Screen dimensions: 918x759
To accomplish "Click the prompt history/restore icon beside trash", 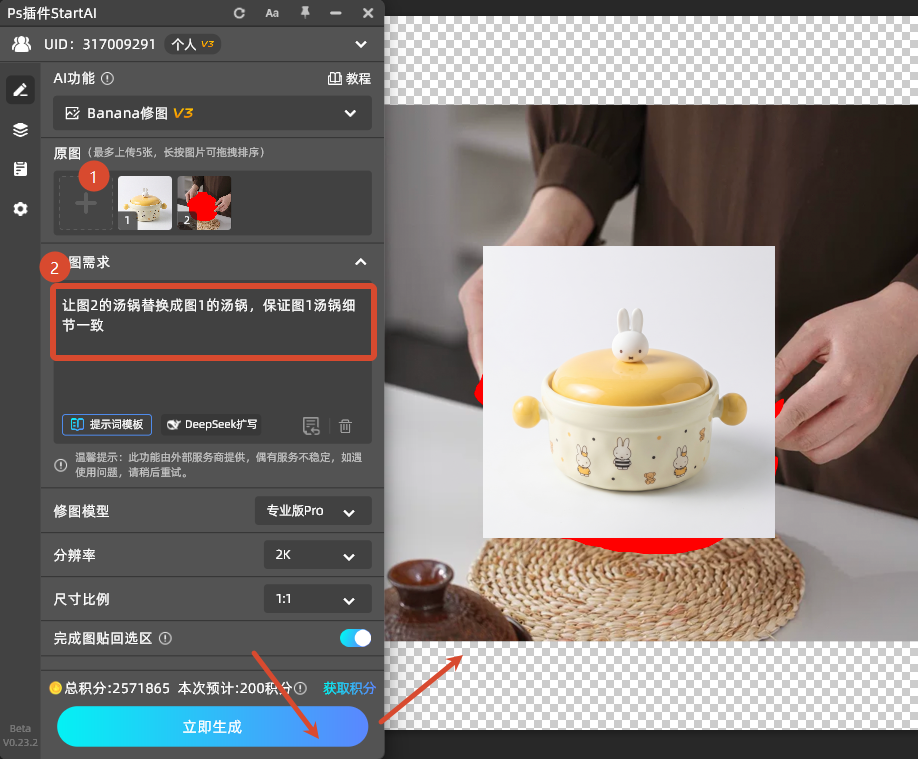I will point(311,425).
